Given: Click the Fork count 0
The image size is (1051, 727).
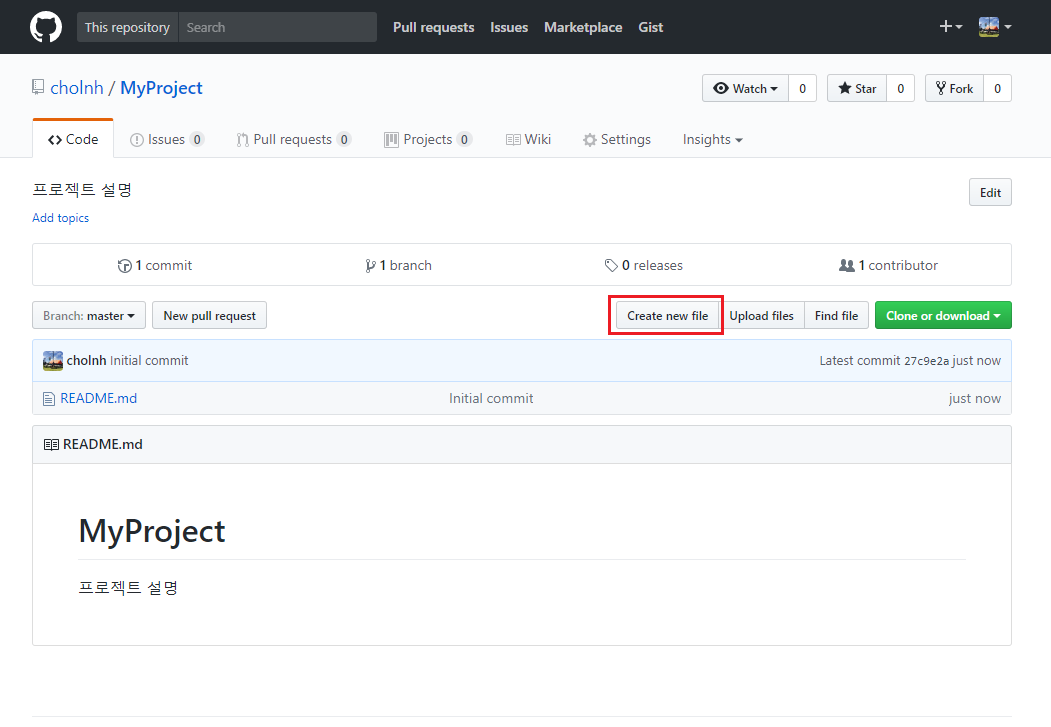Looking at the screenshot, I should pos(997,88).
